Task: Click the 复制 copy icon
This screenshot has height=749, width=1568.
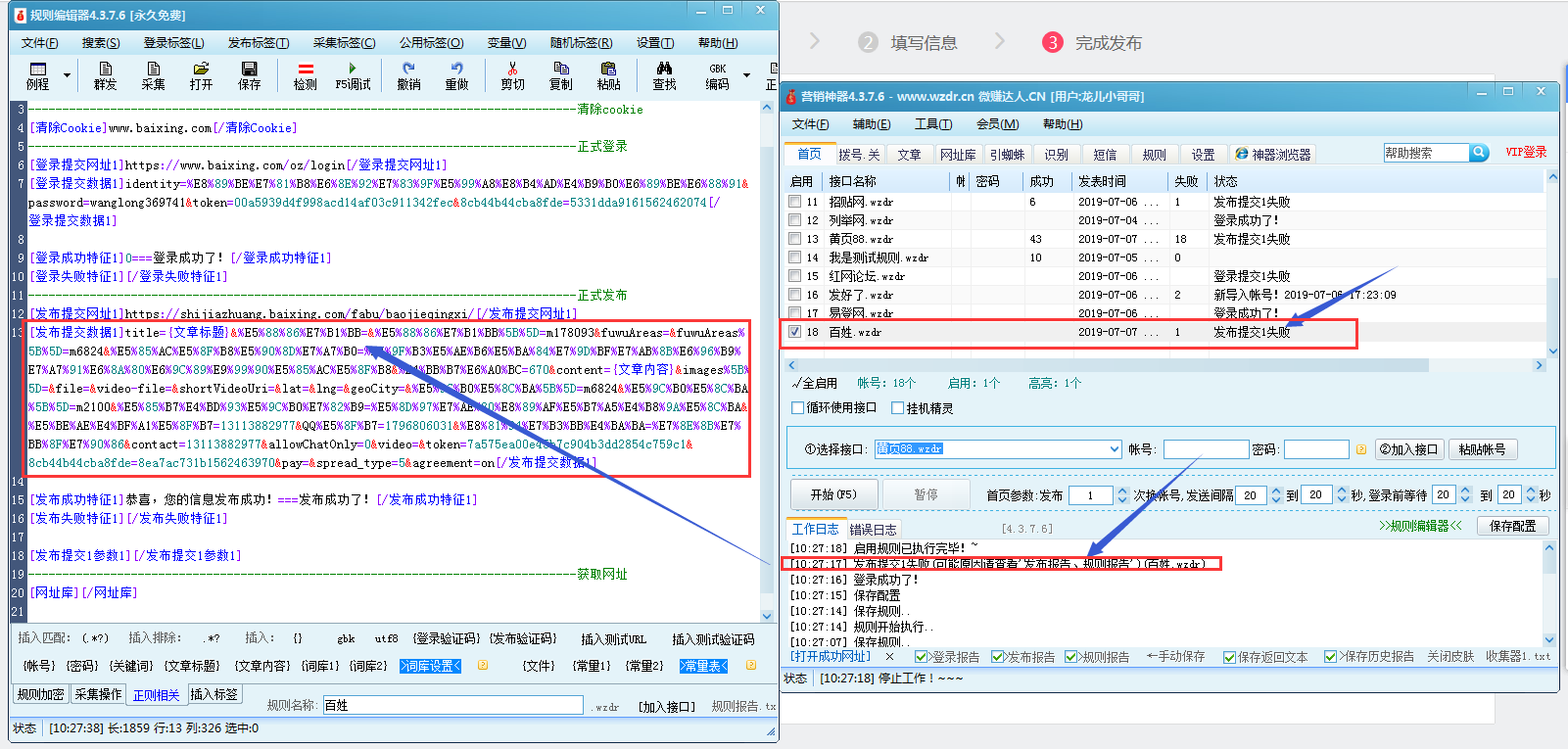Action: pyautogui.click(x=561, y=75)
